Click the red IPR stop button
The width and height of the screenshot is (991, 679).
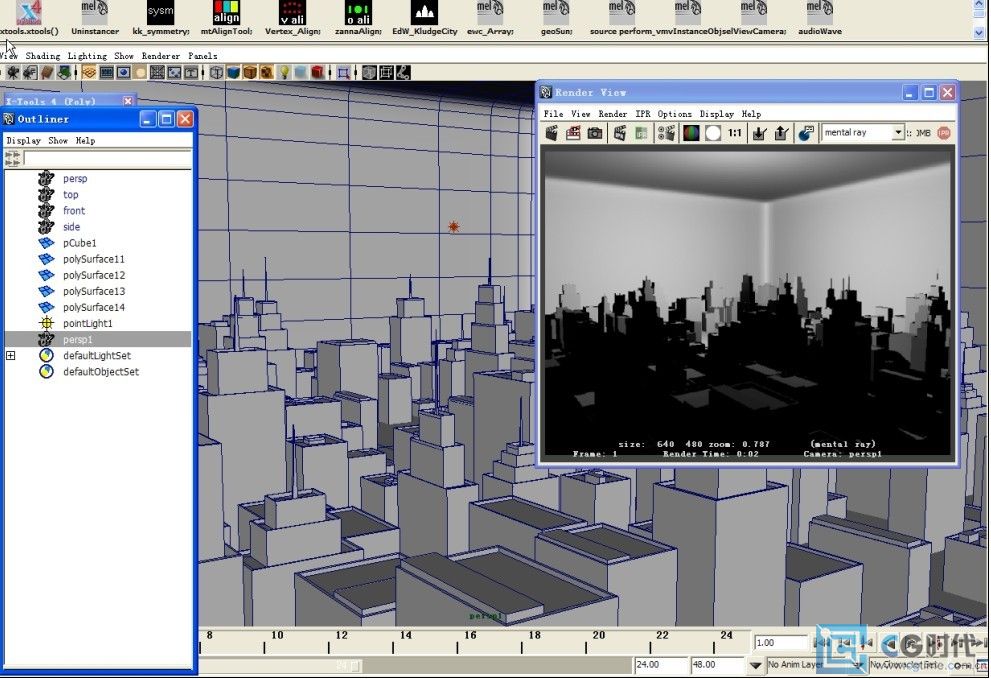coord(943,133)
